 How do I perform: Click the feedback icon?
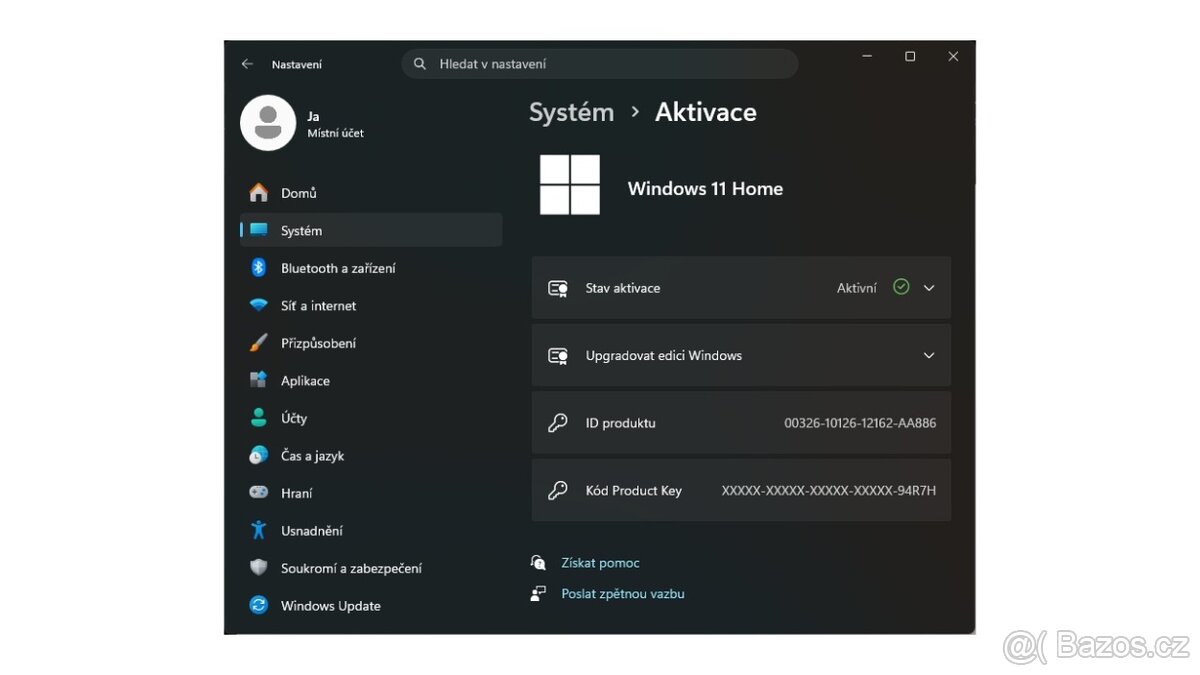coord(539,593)
